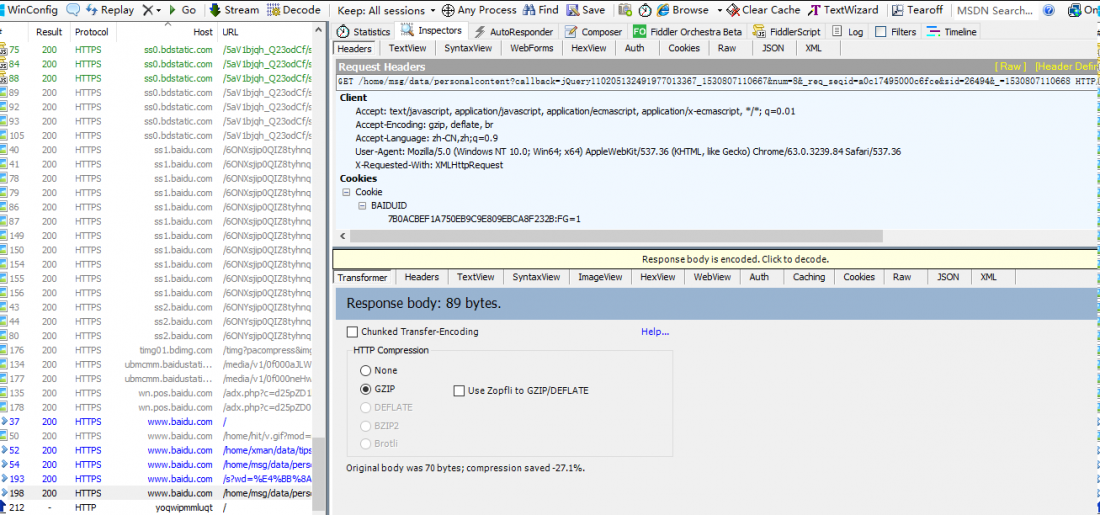Toggle the Decode toolbar button
Viewport: 1100px width, 515px height.
coord(293,10)
